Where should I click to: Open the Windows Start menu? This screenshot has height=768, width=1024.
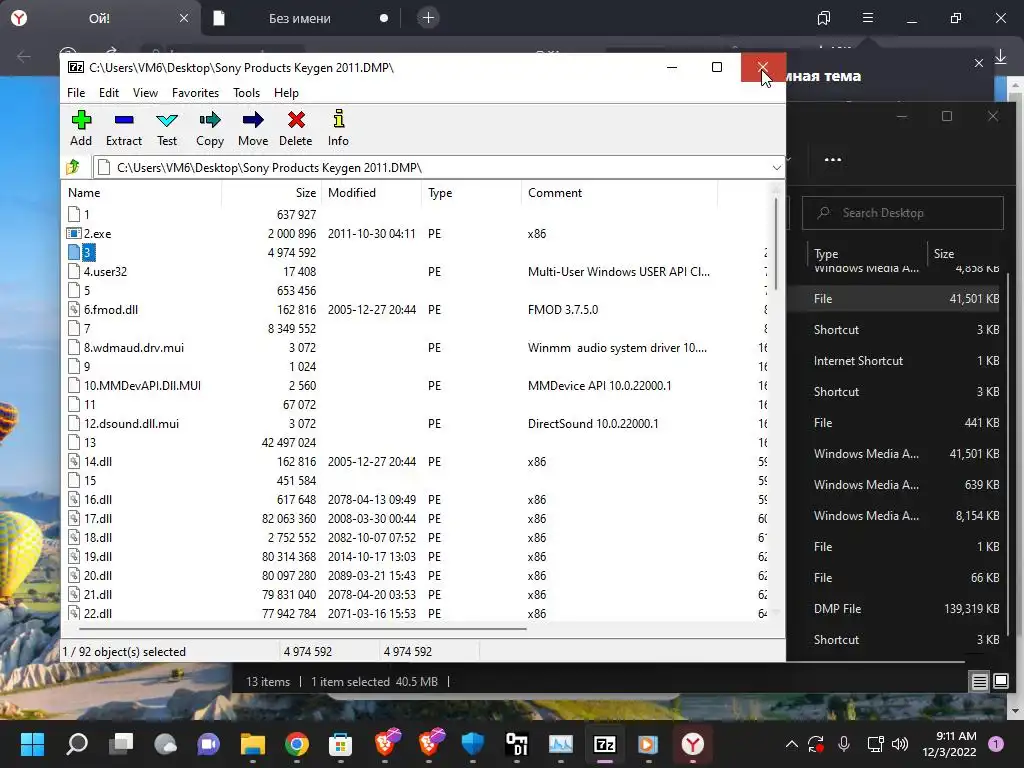pos(32,744)
